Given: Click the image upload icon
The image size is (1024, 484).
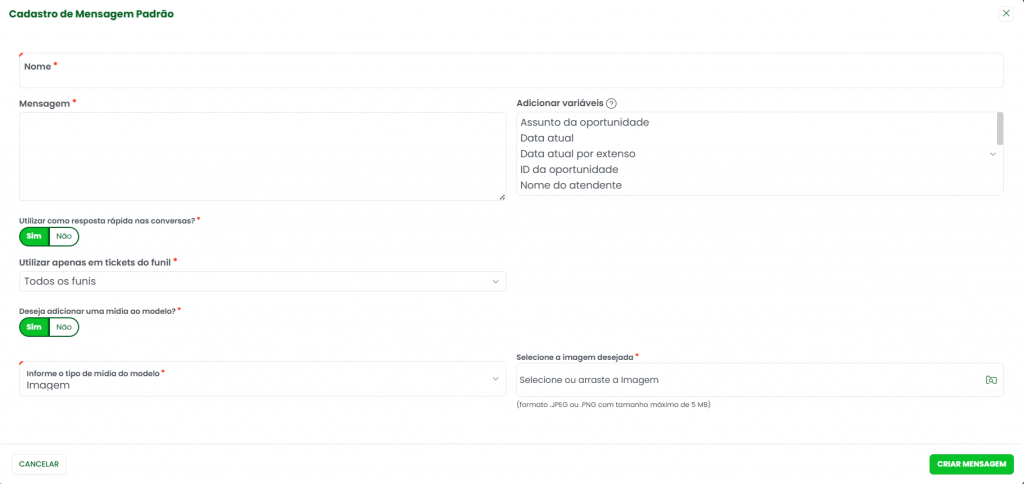Looking at the screenshot, I should point(991,380).
